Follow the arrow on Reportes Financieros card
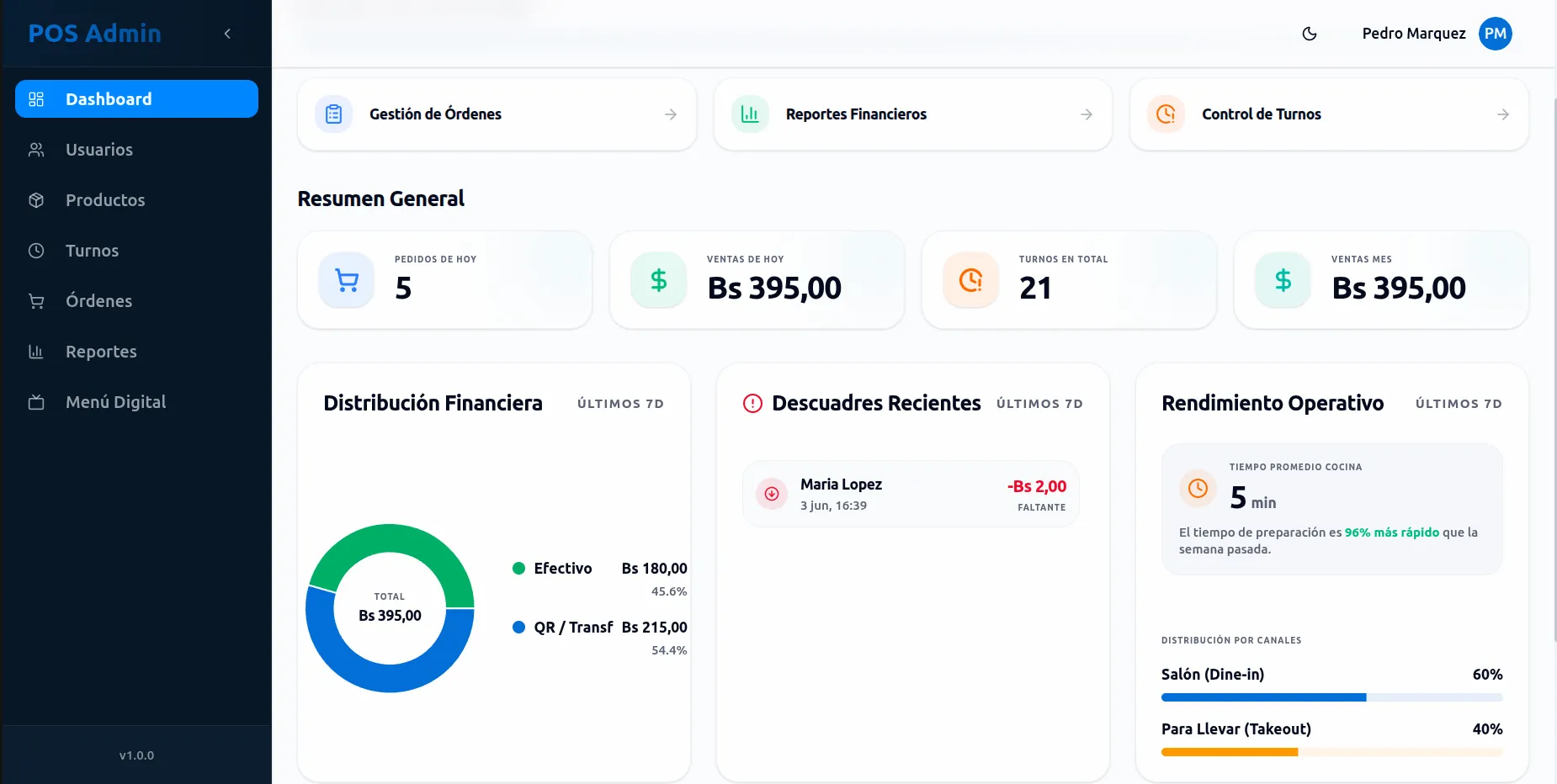The height and width of the screenshot is (784, 1557). point(1087,114)
